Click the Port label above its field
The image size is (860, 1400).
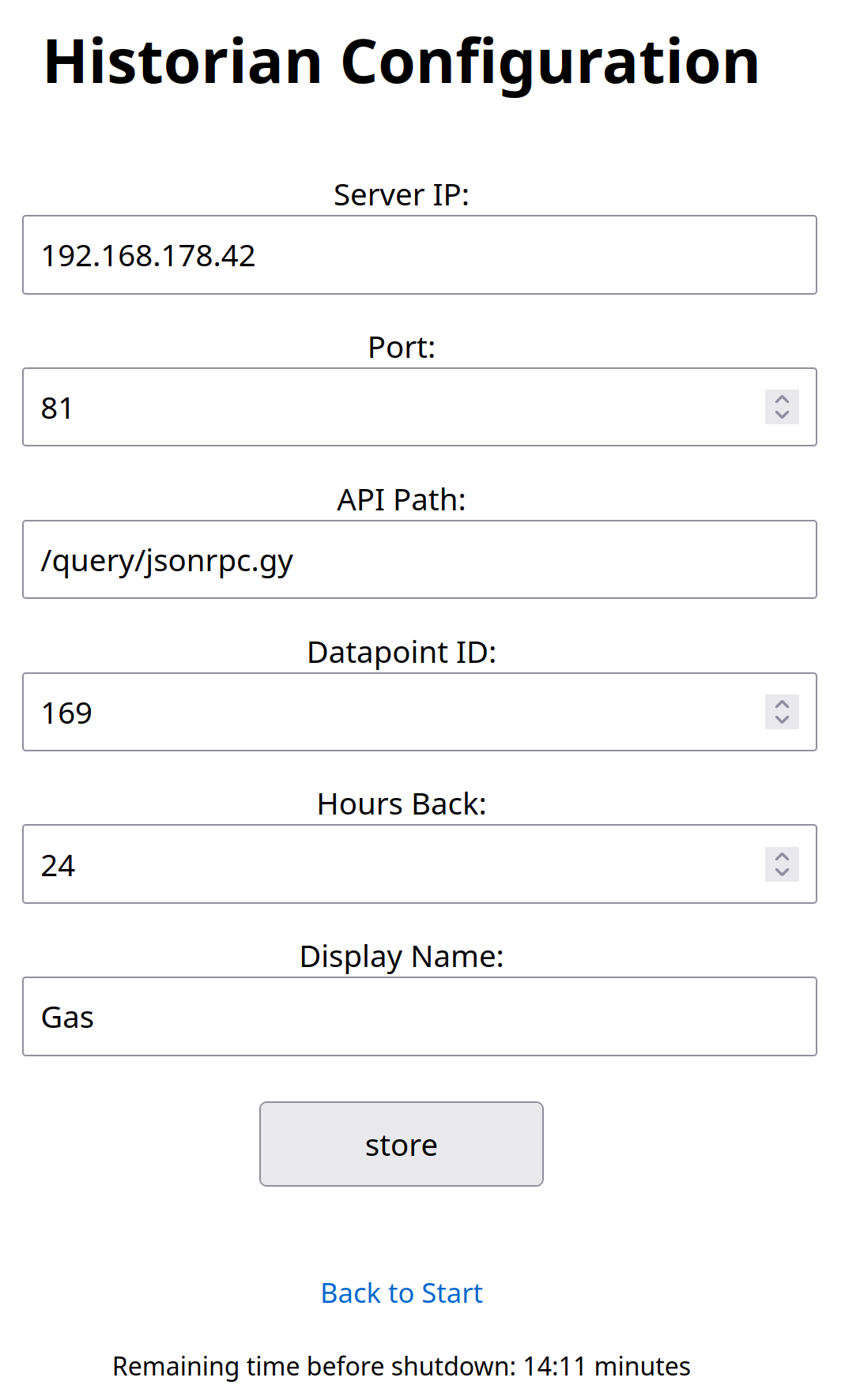pos(402,347)
